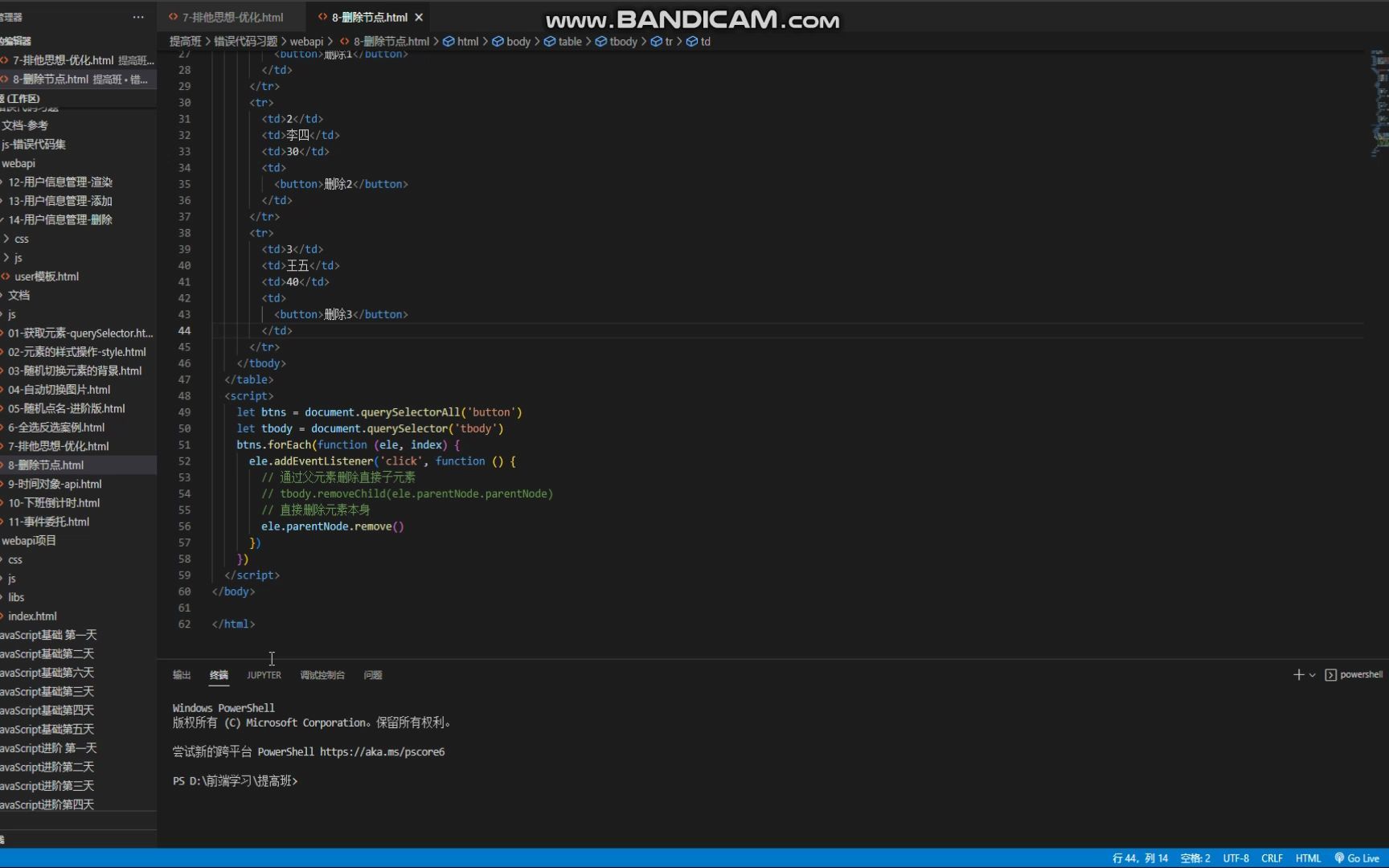
Task: Expand the 文档-参考 folder
Action: coord(78,125)
